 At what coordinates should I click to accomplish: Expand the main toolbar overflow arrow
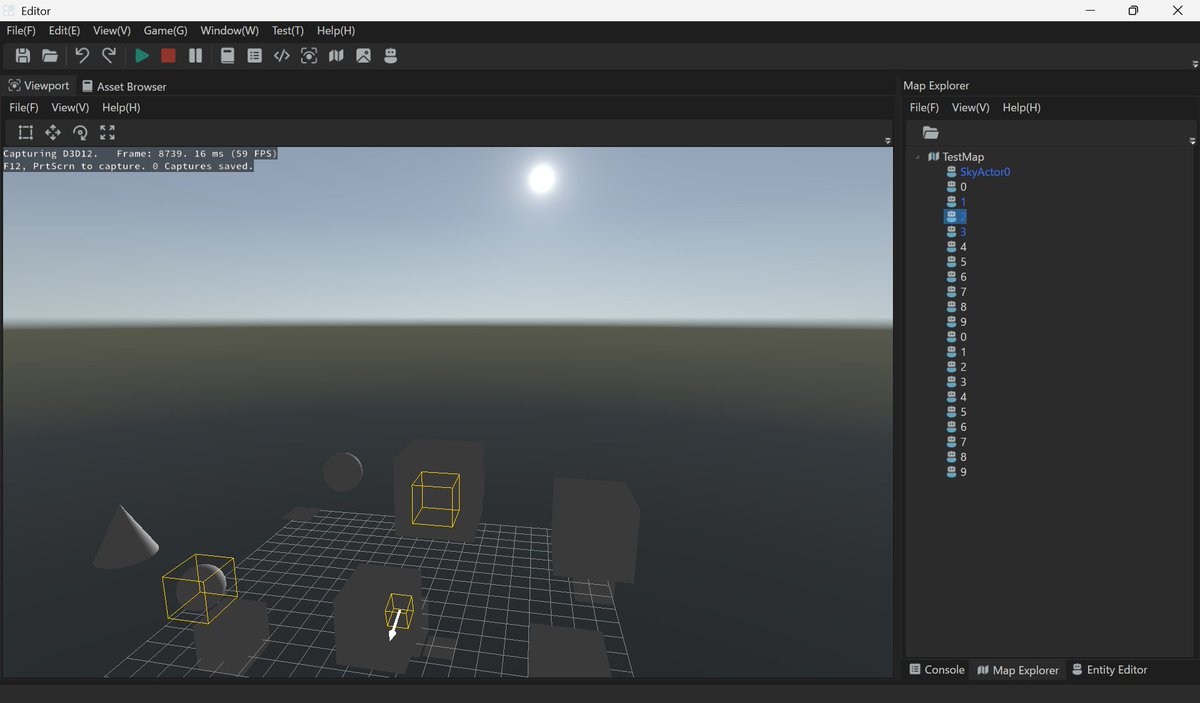coord(1195,64)
